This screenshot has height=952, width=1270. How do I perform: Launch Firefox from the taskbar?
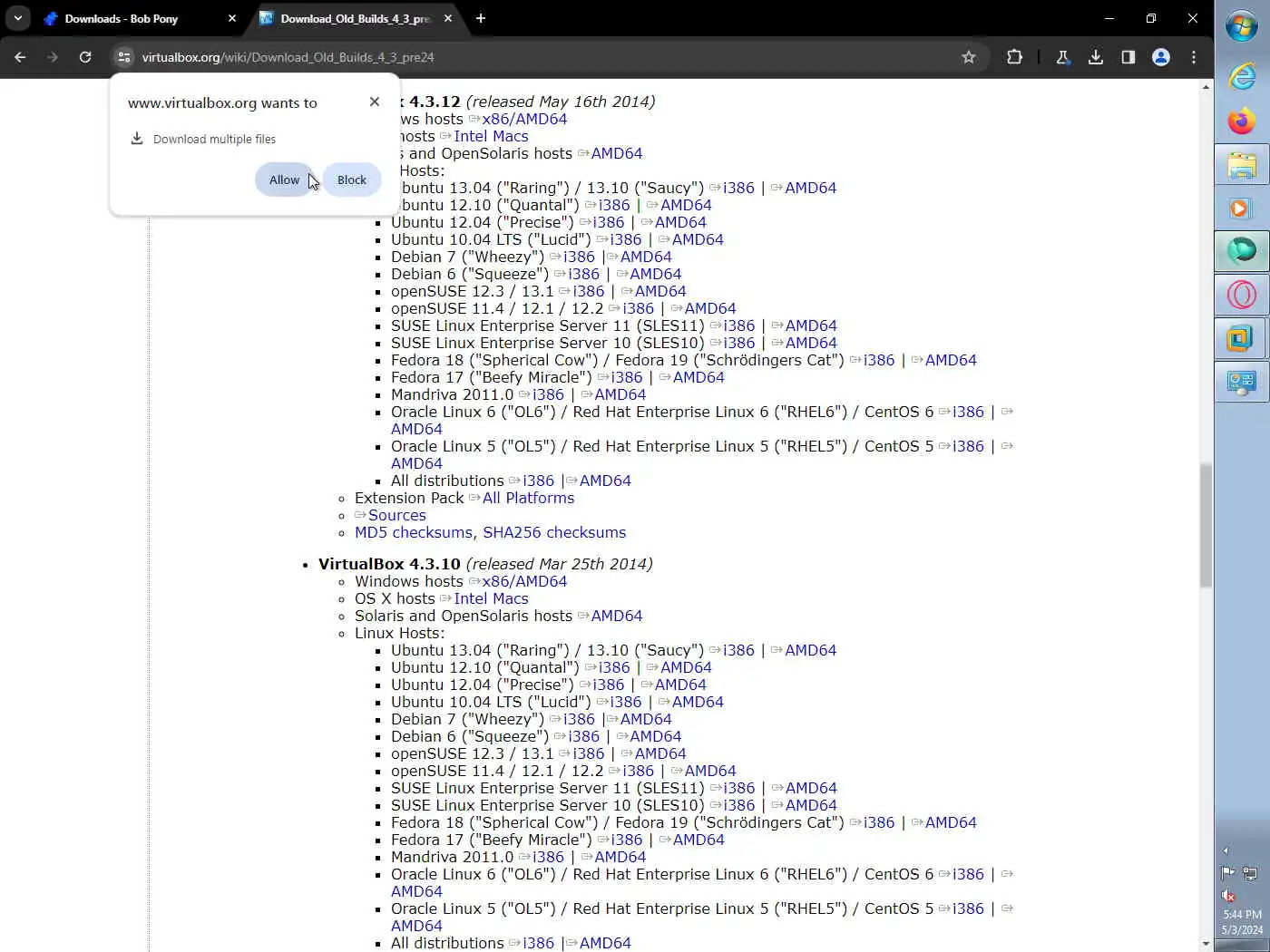tap(1242, 121)
